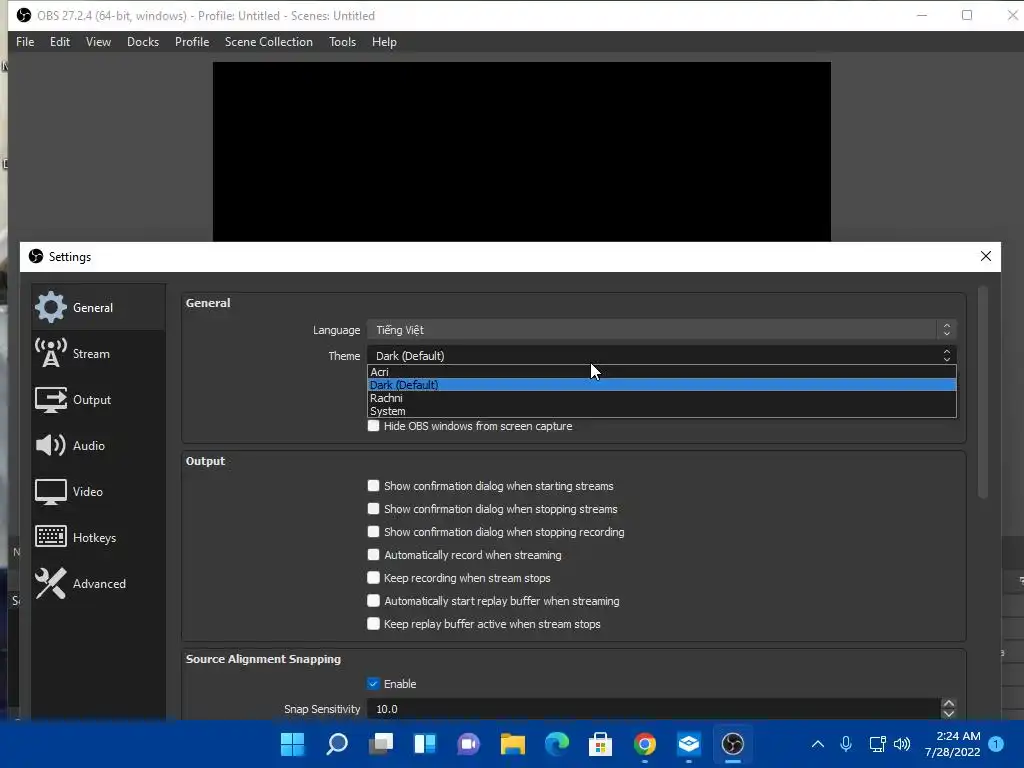Check Keep replay buffer active when stream stops
The image size is (1024, 768).
click(374, 624)
